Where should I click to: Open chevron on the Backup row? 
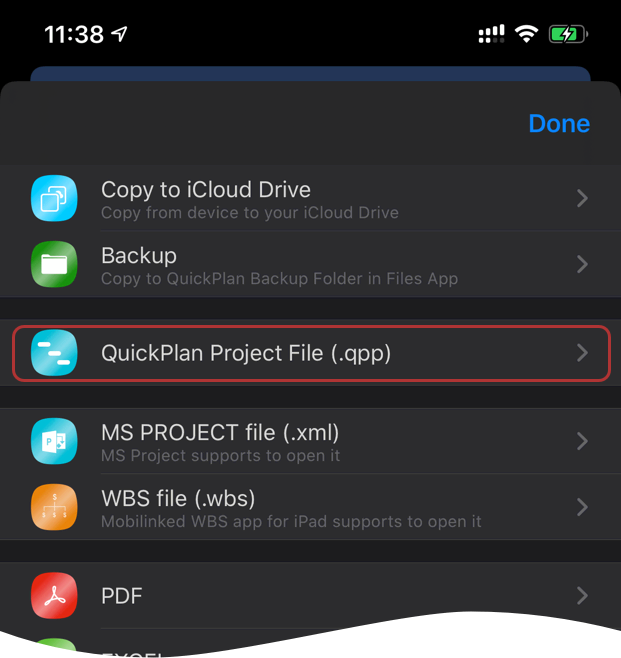[582, 264]
